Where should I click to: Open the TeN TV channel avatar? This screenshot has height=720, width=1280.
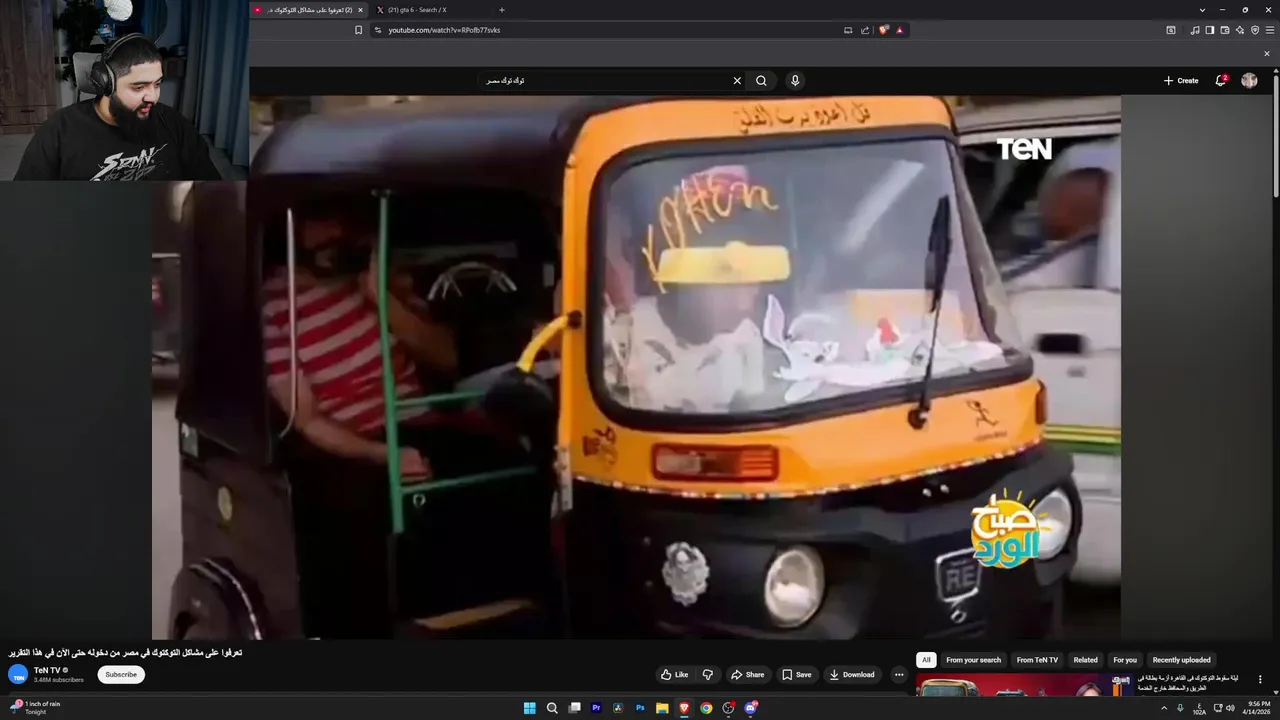click(18, 675)
